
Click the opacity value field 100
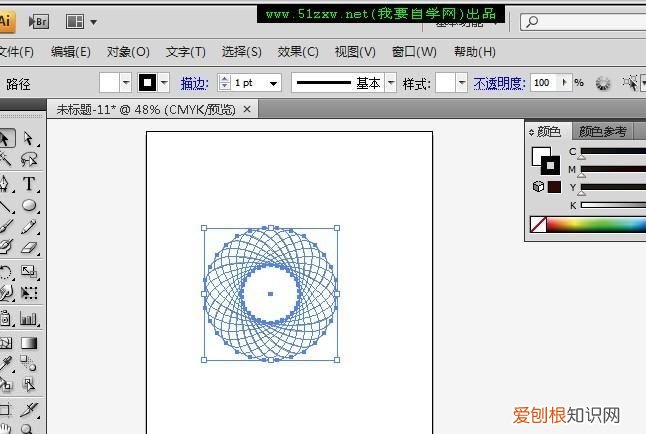pyautogui.click(x=543, y=83)
